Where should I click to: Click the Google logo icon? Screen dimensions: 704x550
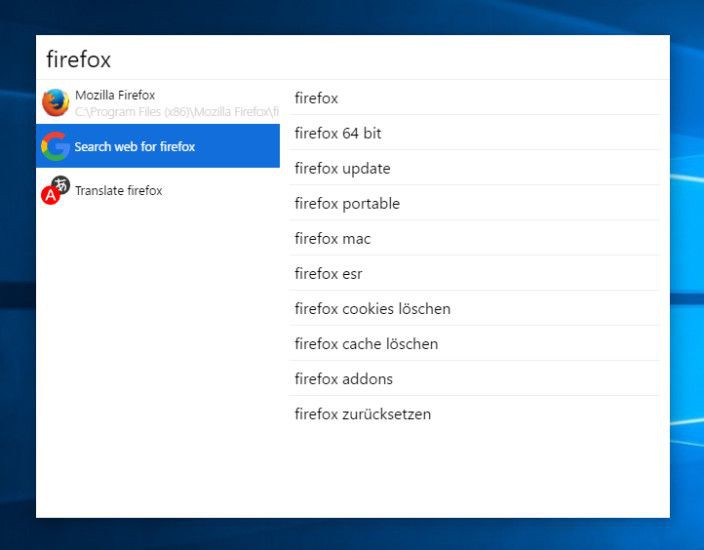point(55,146)
